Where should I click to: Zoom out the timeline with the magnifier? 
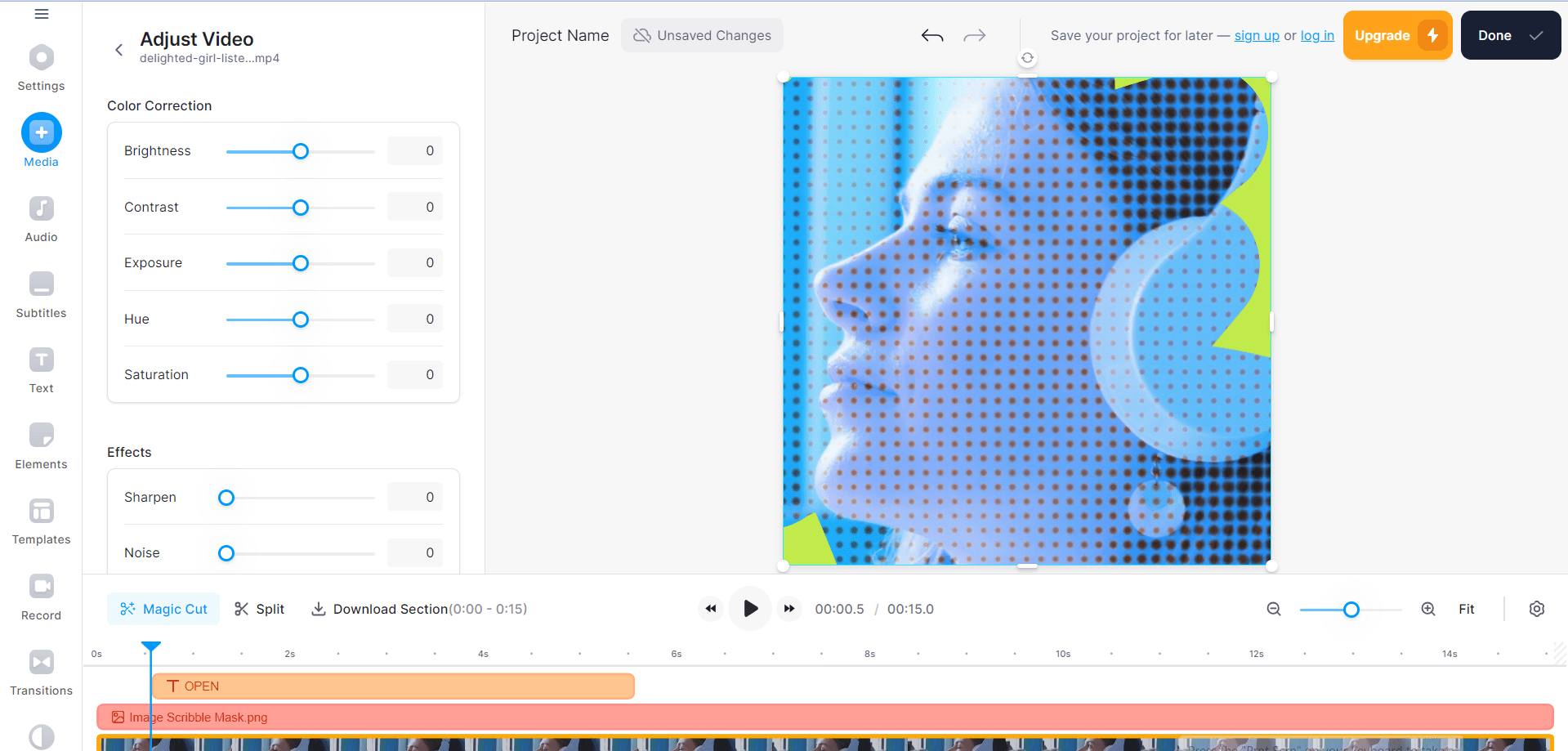coord(1273,609)
